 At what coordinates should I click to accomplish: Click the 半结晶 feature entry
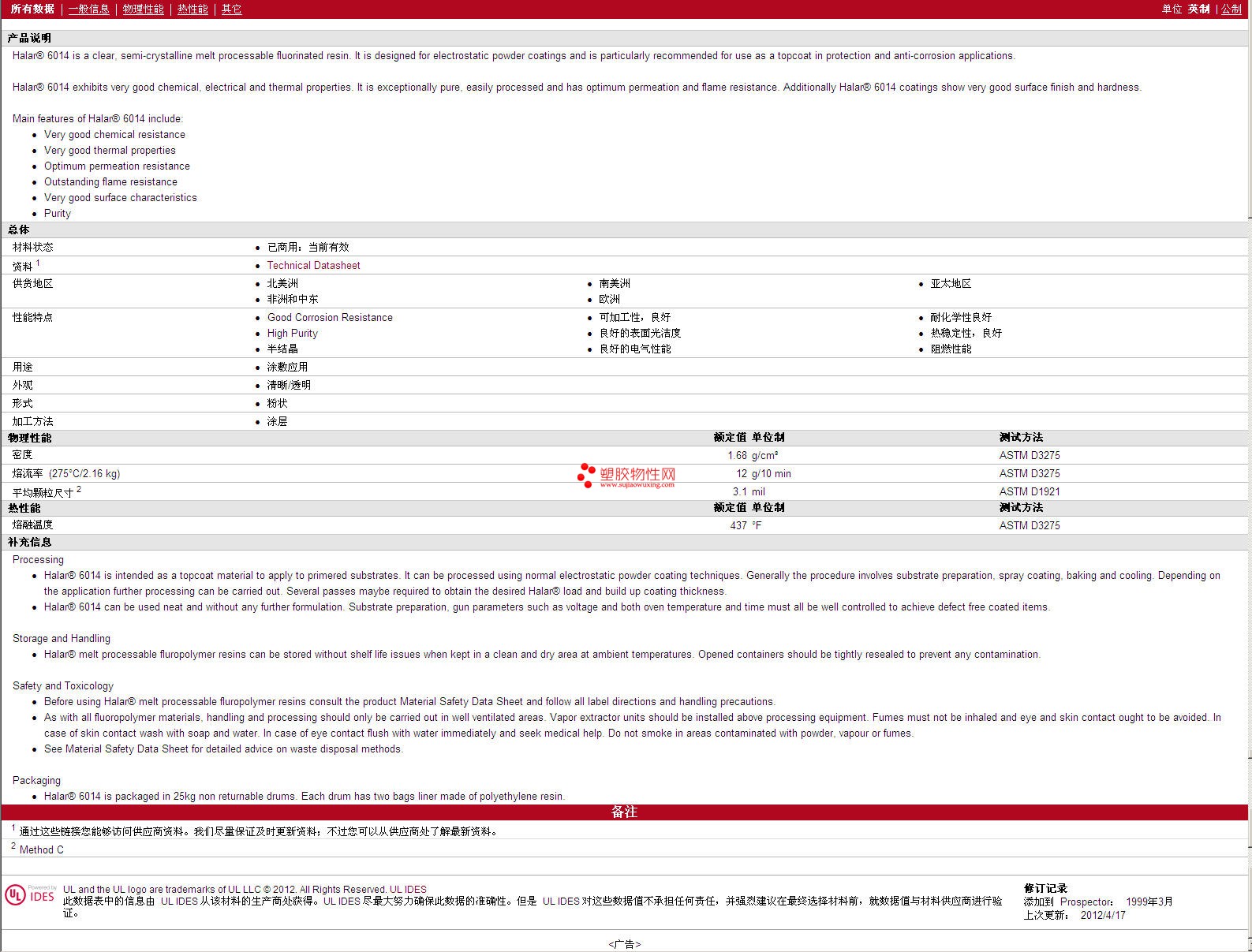282,349
